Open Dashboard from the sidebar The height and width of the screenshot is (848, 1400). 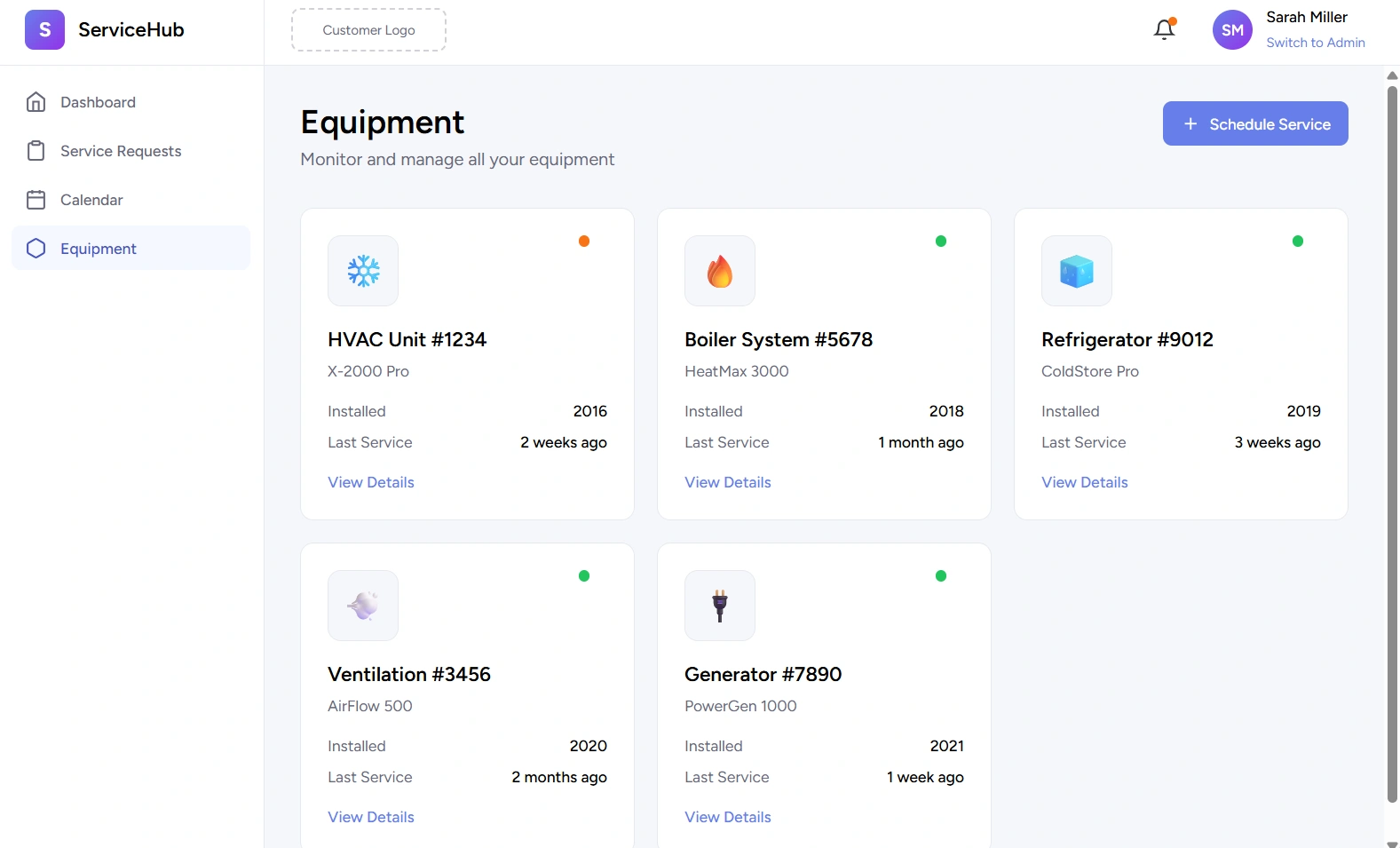click(x=98, y=102)
